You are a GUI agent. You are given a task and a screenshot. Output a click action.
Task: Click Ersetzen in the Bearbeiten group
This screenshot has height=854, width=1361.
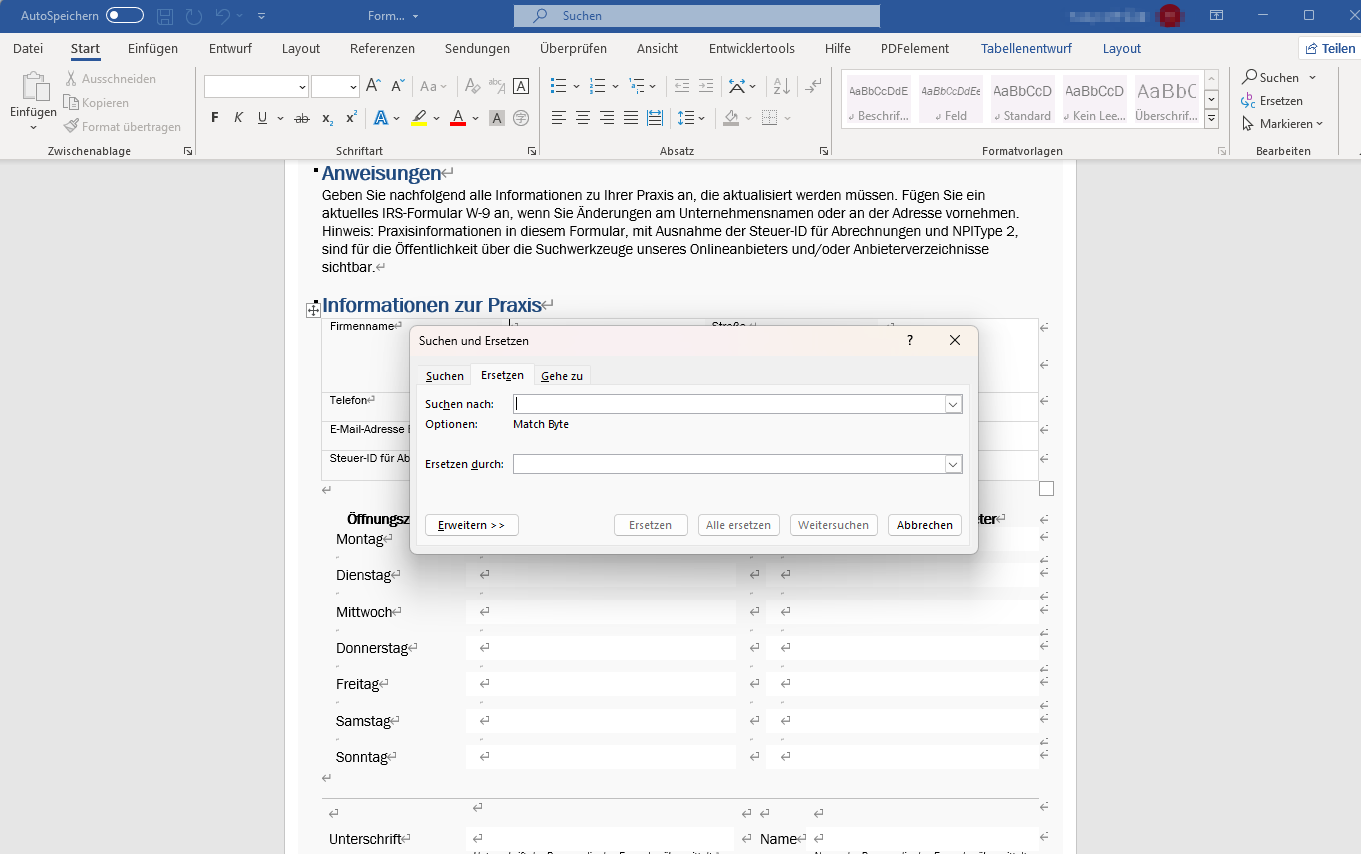[x=1272, y=101]
